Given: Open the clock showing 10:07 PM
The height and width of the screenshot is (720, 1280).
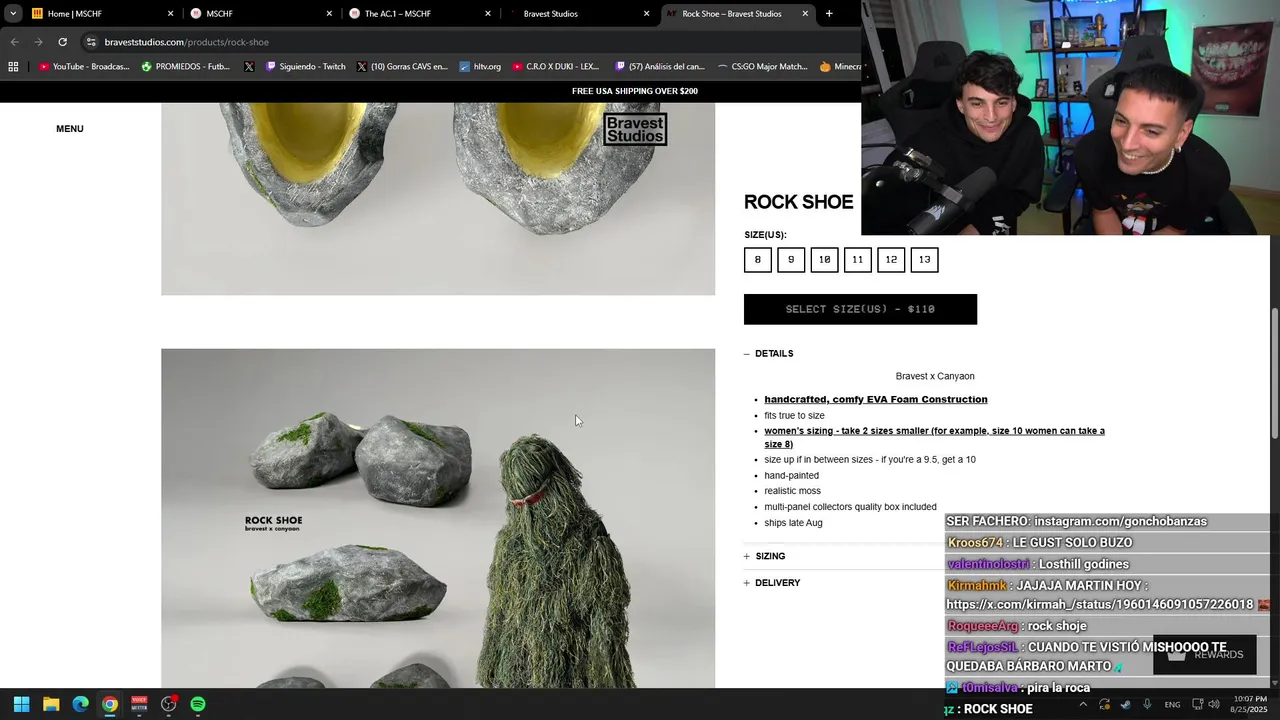Looking at the screenshot, I should tap(1250, 704).
